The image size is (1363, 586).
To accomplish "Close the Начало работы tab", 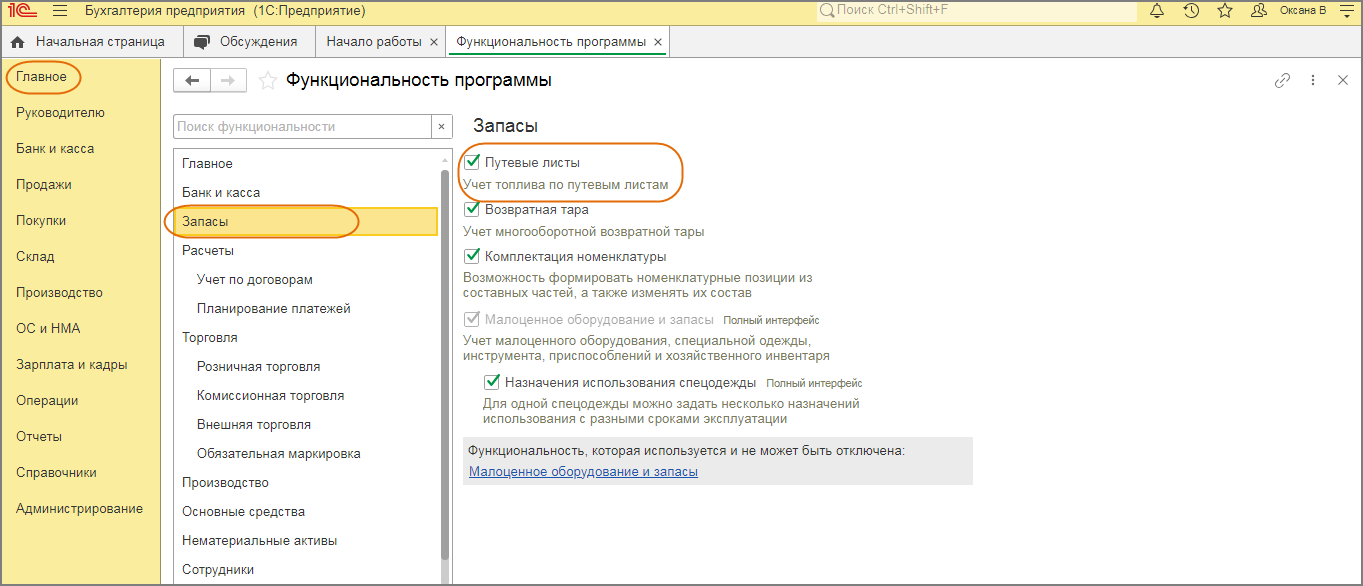I will [433, 42].
